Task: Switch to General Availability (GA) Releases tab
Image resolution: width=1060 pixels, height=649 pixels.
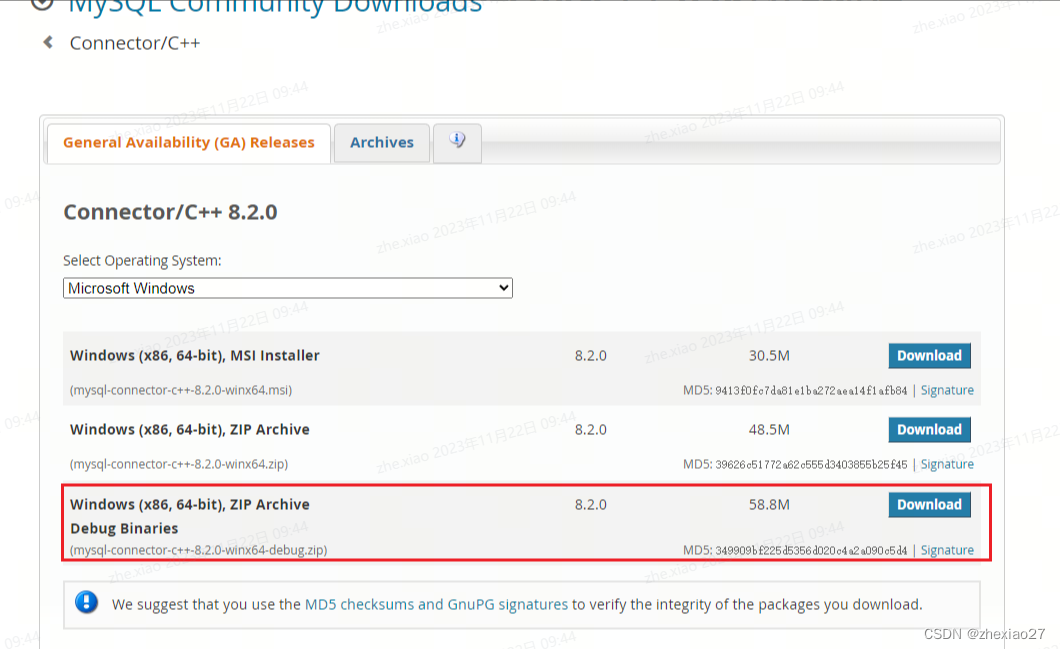Action: [x=189, y=143]
